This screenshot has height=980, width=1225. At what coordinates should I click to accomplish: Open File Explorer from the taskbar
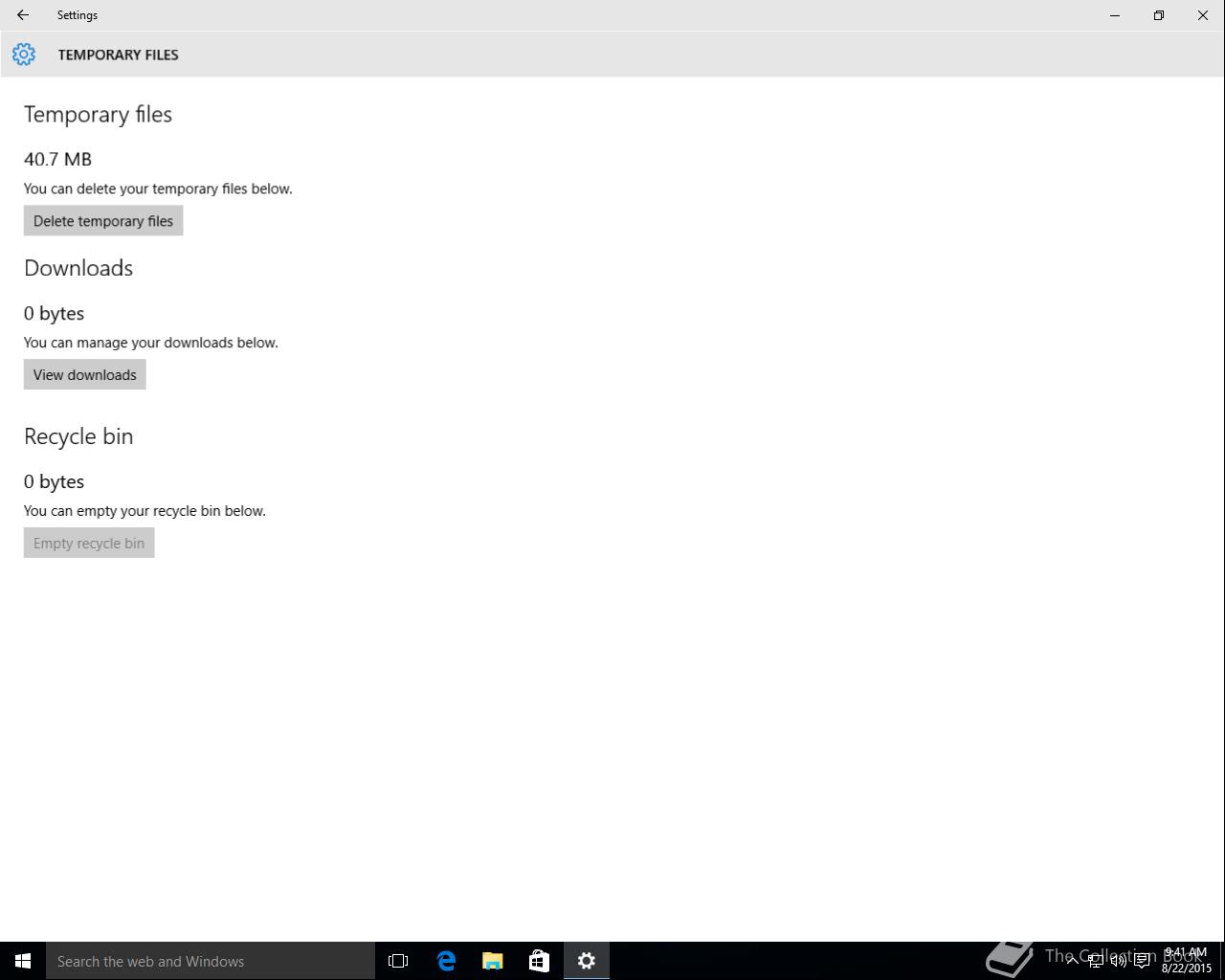click(x=493, y=961)
